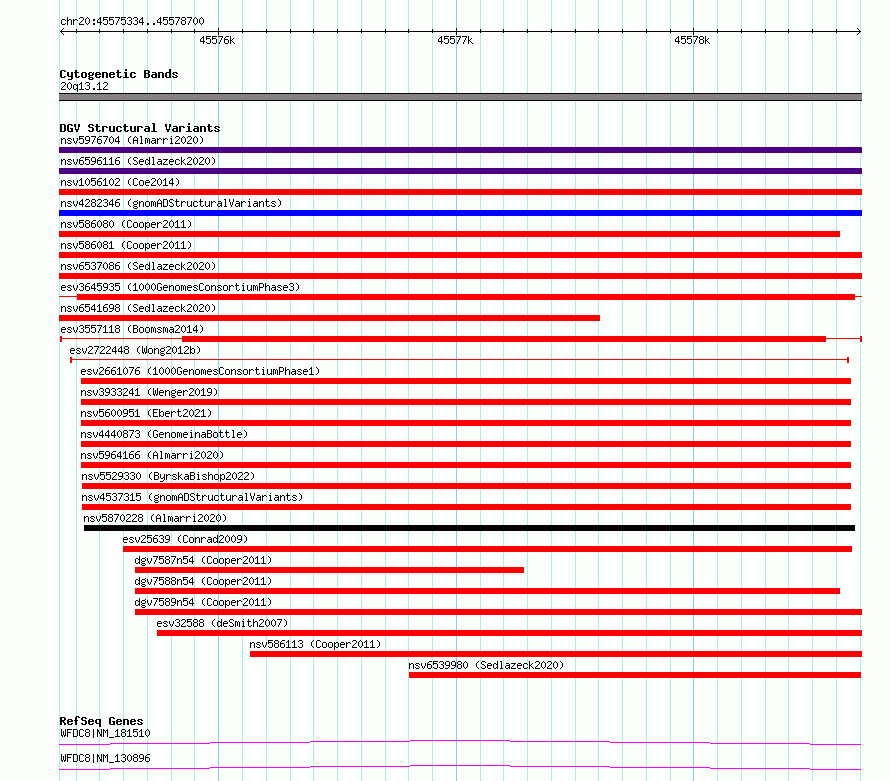The width and height of the screenshot is (890, 781).
Task: Click the red bar below the nsv6539980 label
Action: (635, 675)
